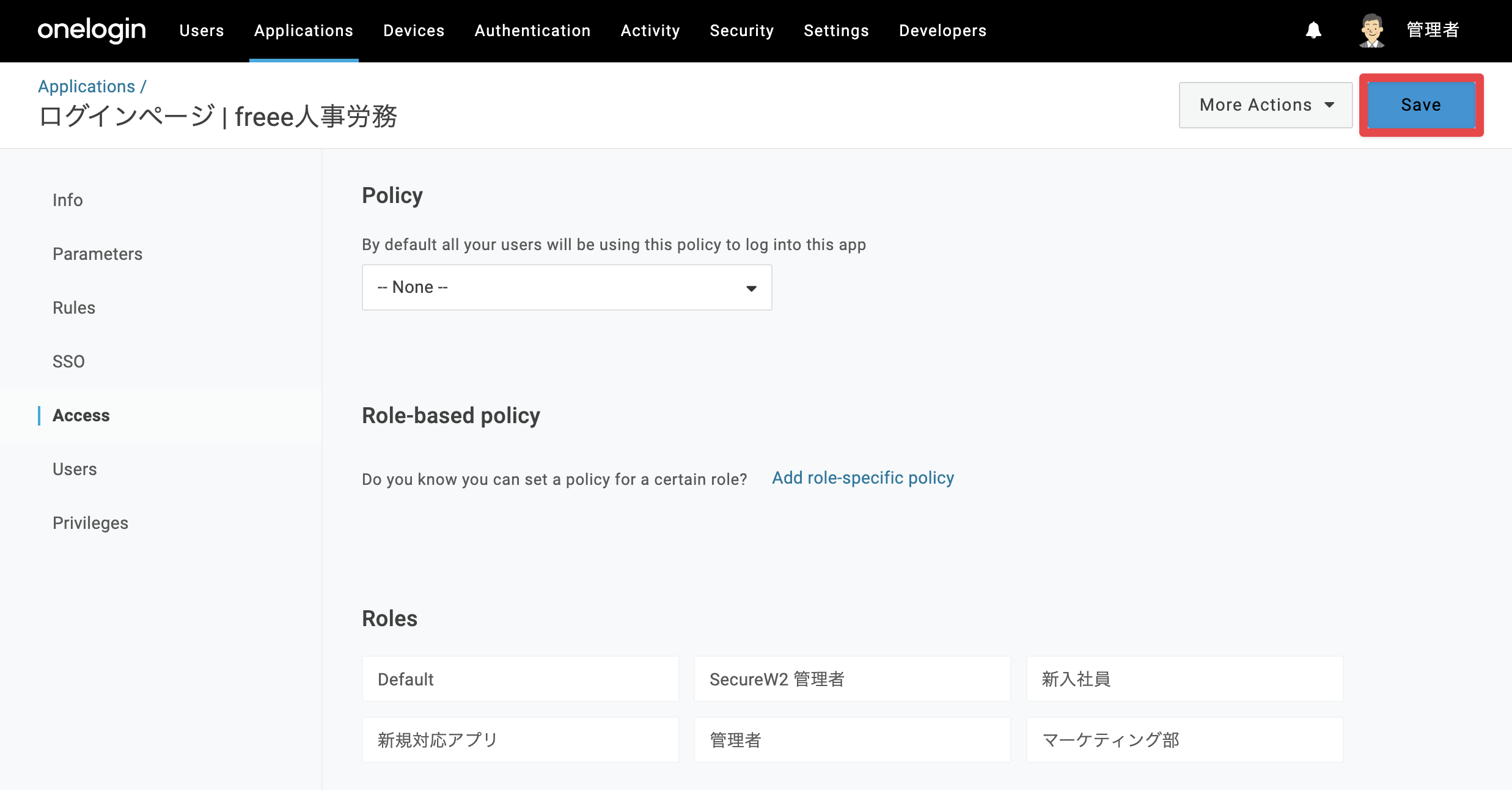
Task: Open the Developers menu
Action: [942, 31]
